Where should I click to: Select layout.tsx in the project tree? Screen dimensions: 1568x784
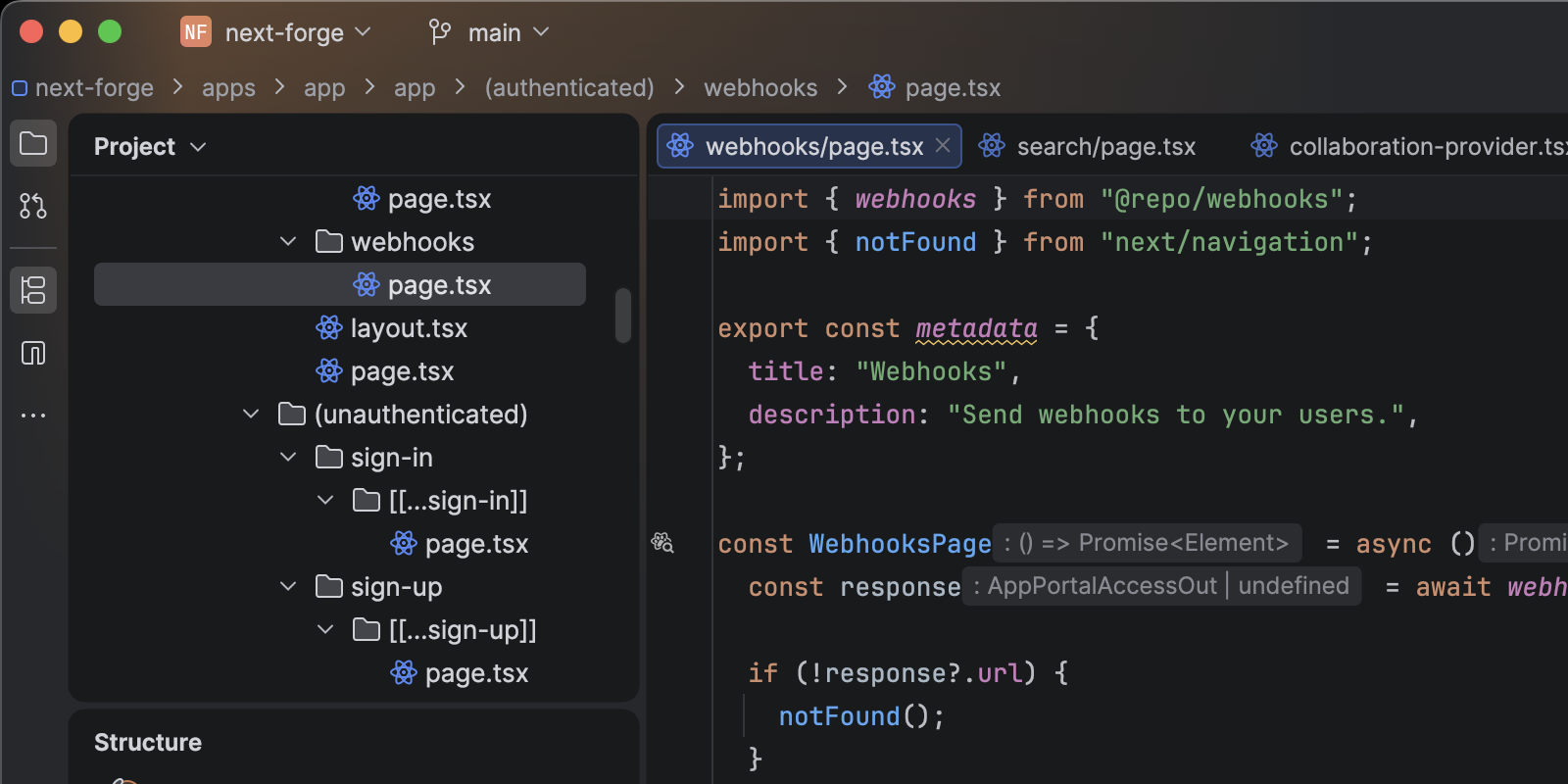click(409, 328)
